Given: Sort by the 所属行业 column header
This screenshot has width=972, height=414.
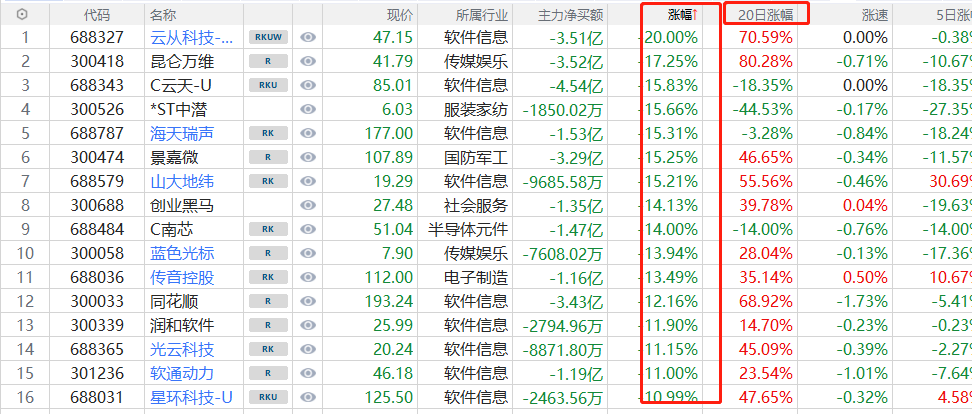Looking at the screenshot, I should [x=482, y=14].
